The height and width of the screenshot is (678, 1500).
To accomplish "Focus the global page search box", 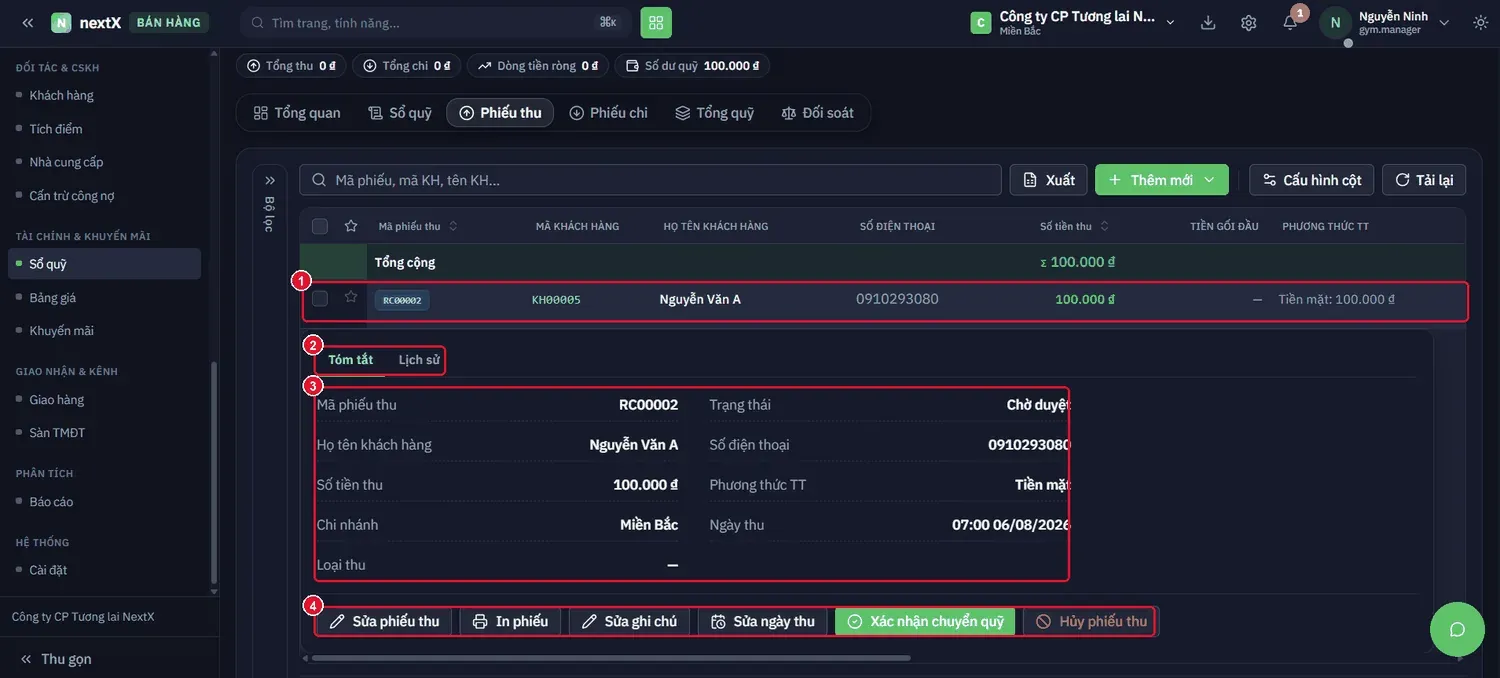I will 433,22.
